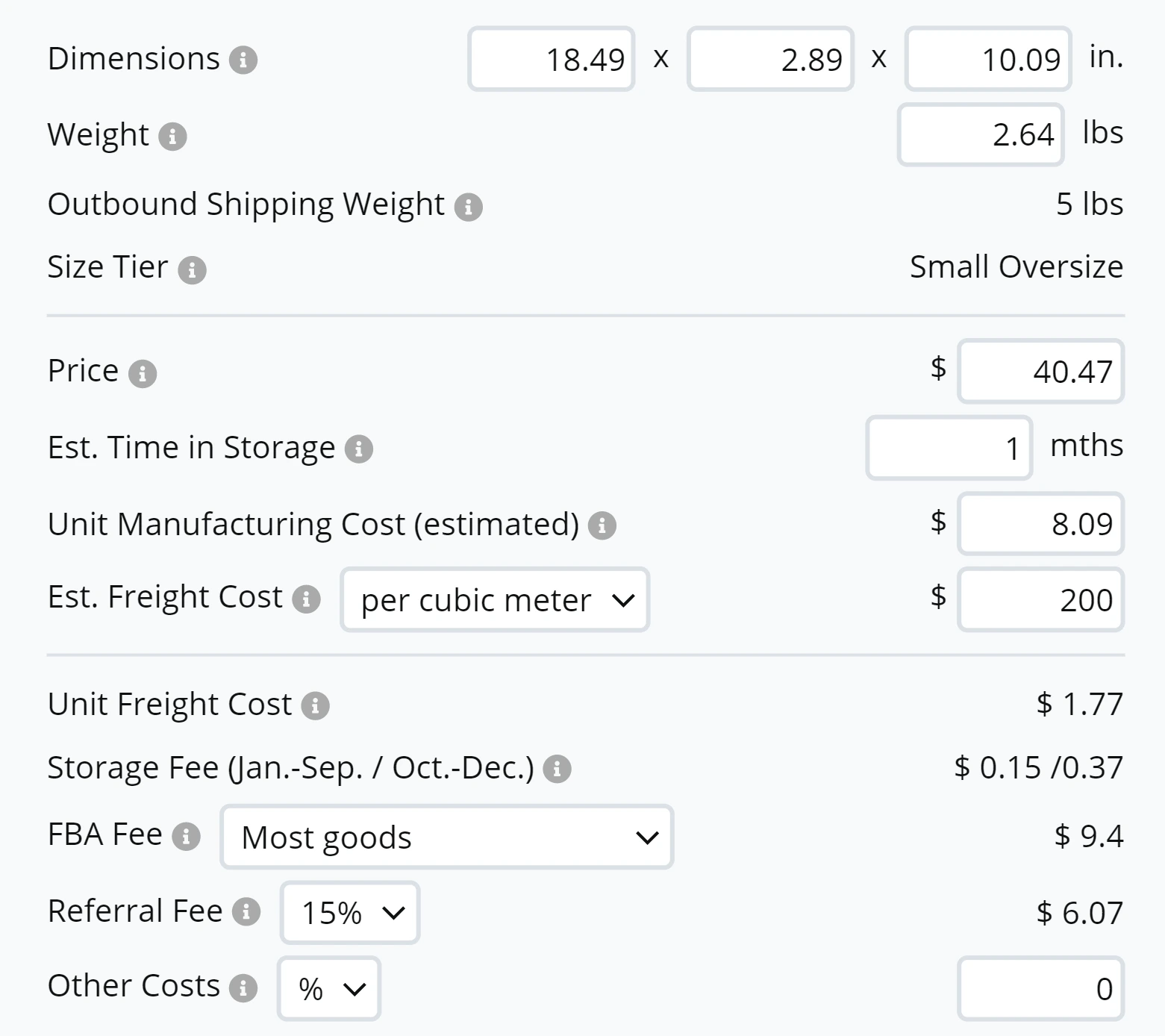Click the Referral Fee info icon
1165x1036 pixels.
click(246, 912)
